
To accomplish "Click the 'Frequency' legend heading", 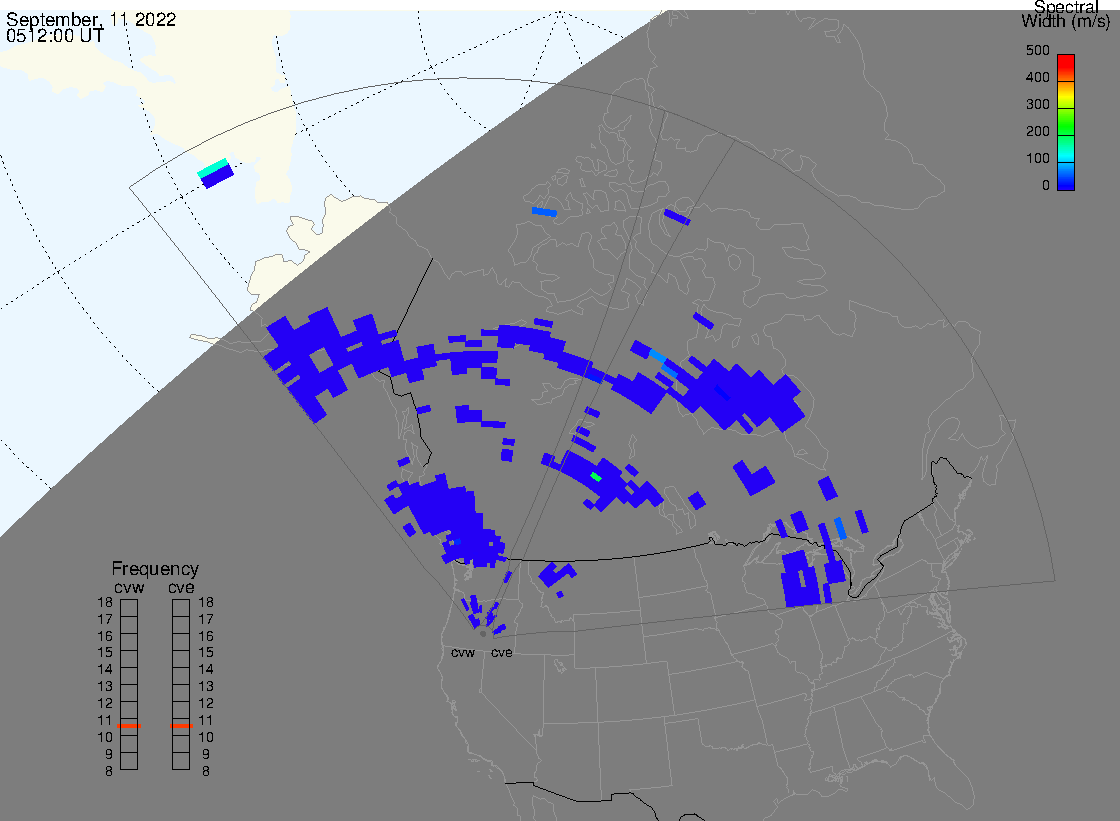I will click(x=155, y=569).
